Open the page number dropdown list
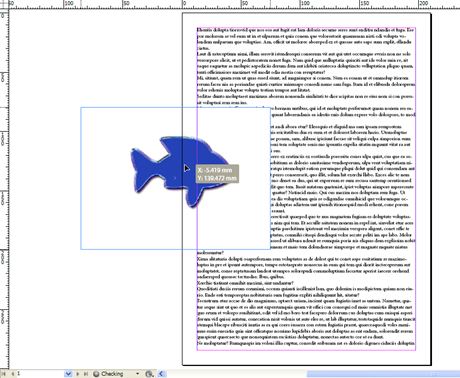This screenshot has height=378, width=460. [x=68, y=374]
